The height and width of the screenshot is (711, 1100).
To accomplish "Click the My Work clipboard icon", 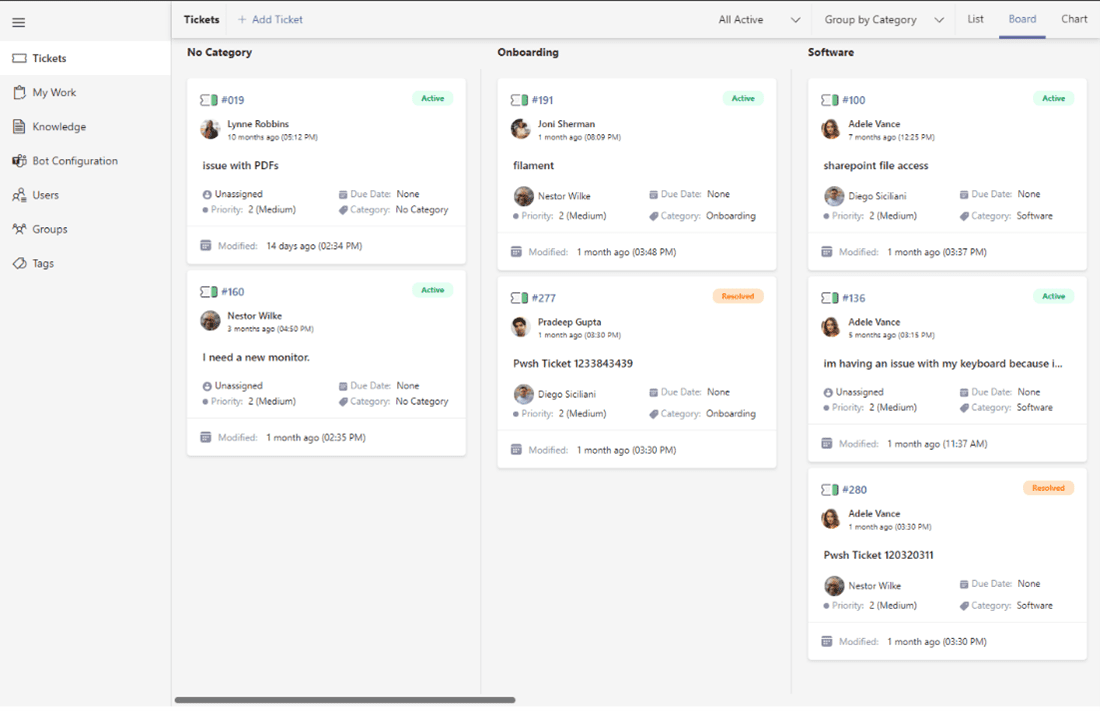I will pyautogui.click(x=20, y=92).
